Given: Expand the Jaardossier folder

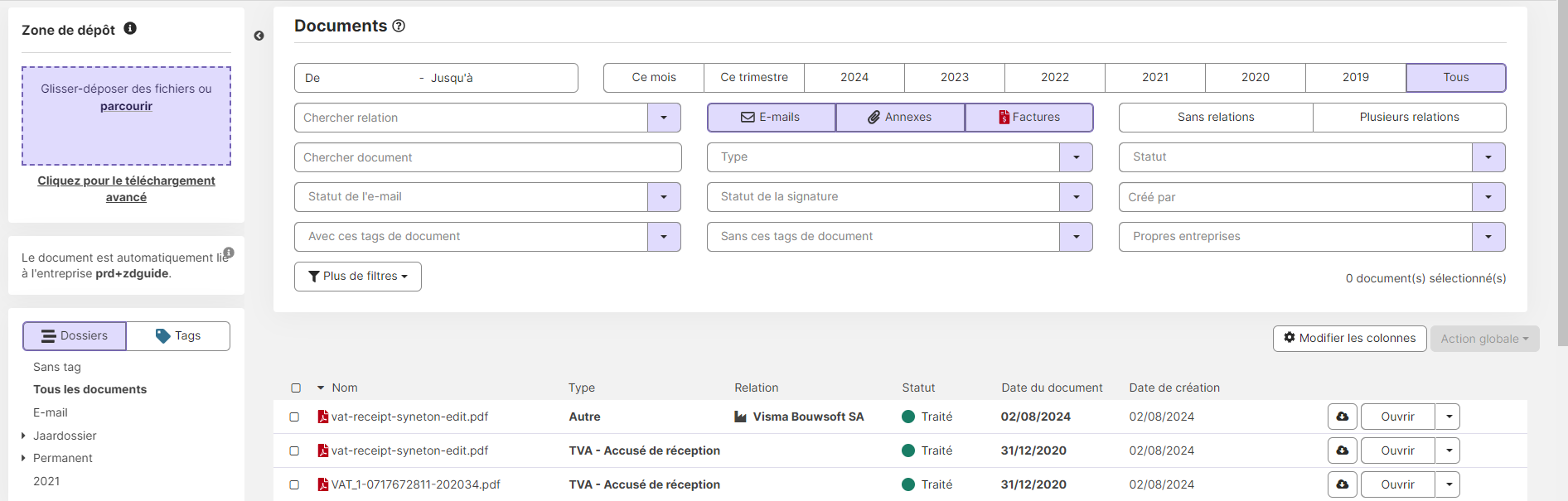Looking at the screenshot, I should [23, 436].
